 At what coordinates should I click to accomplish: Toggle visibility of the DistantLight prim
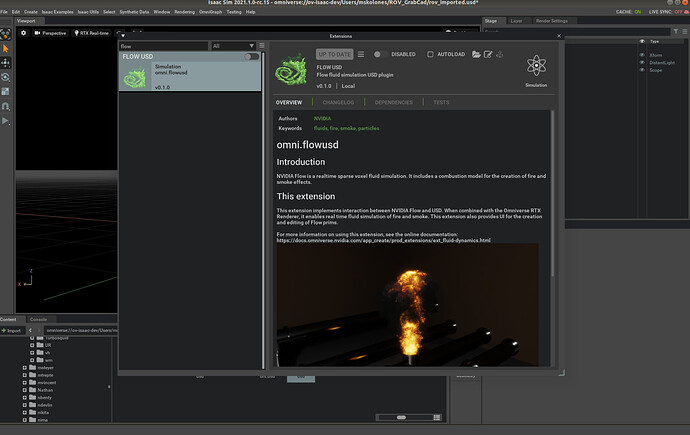[642, 62]
